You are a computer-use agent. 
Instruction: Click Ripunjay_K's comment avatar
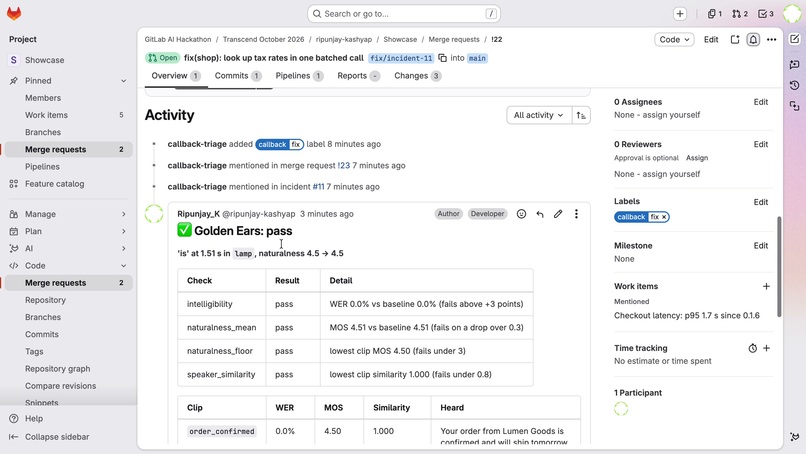154,214
